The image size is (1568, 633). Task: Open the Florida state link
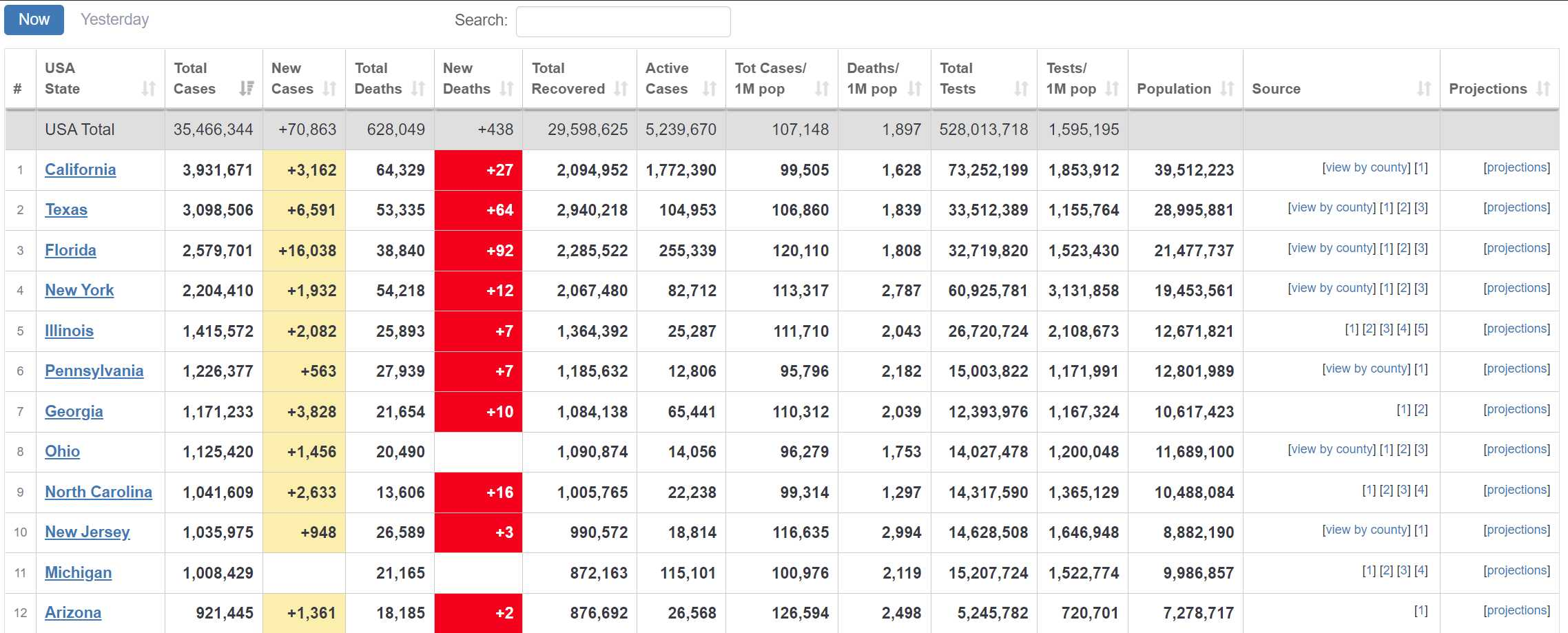pyautogui.click(x=70, y=250)
